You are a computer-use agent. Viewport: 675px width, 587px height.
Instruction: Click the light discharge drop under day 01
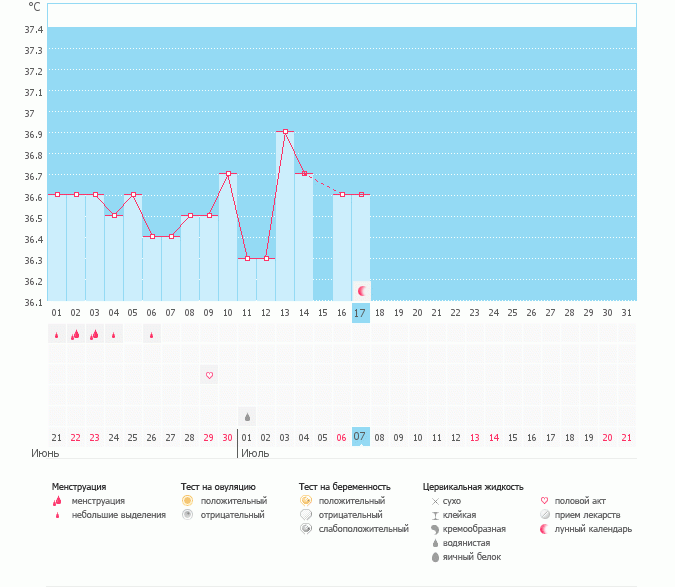(56, 335)
